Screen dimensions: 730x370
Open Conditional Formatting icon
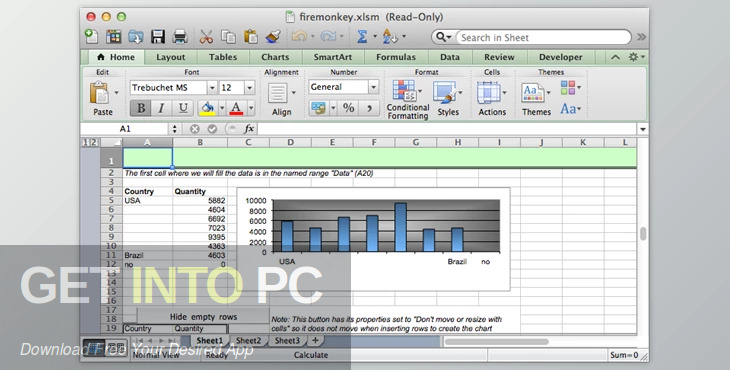[x=404, y=91]
